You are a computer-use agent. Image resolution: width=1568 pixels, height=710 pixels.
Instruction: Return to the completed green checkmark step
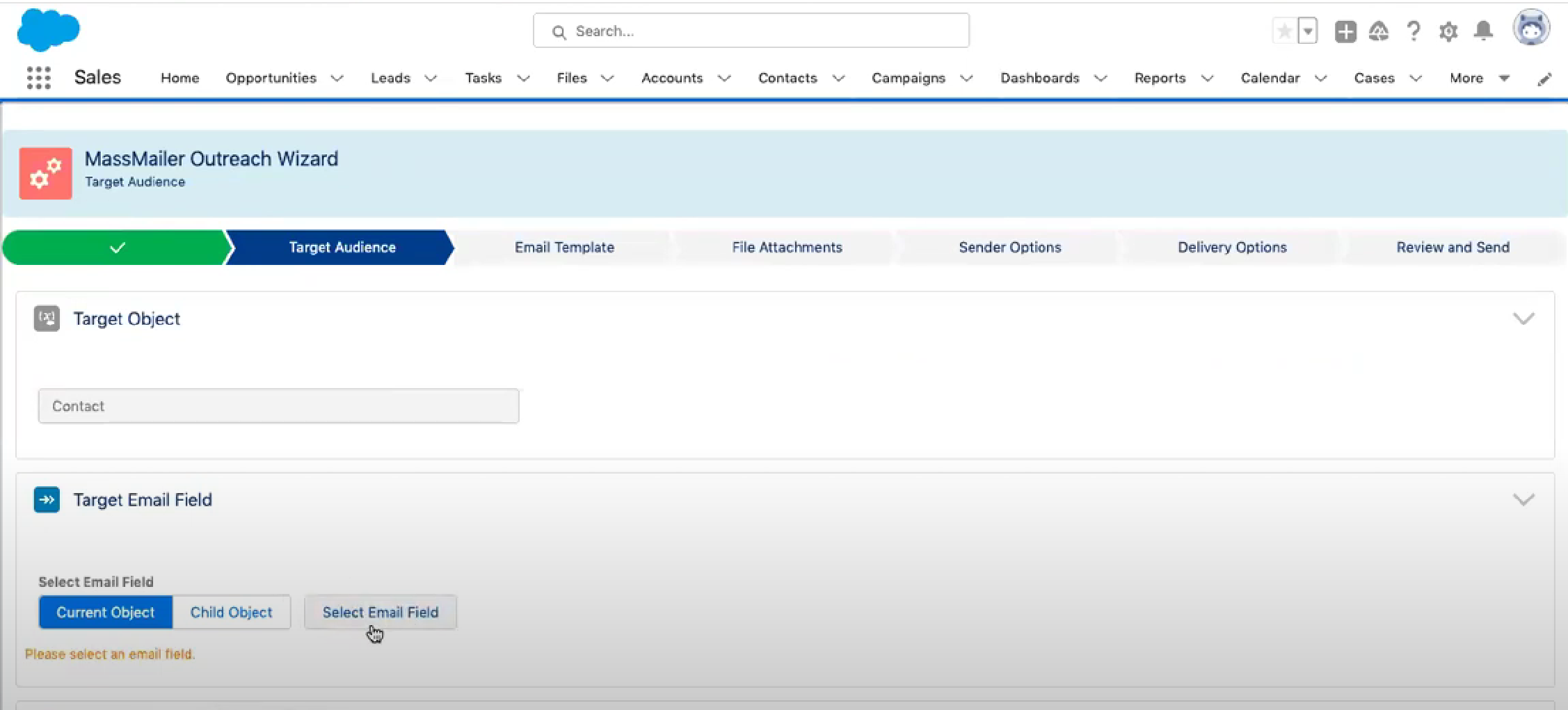[x=117, y=248]
